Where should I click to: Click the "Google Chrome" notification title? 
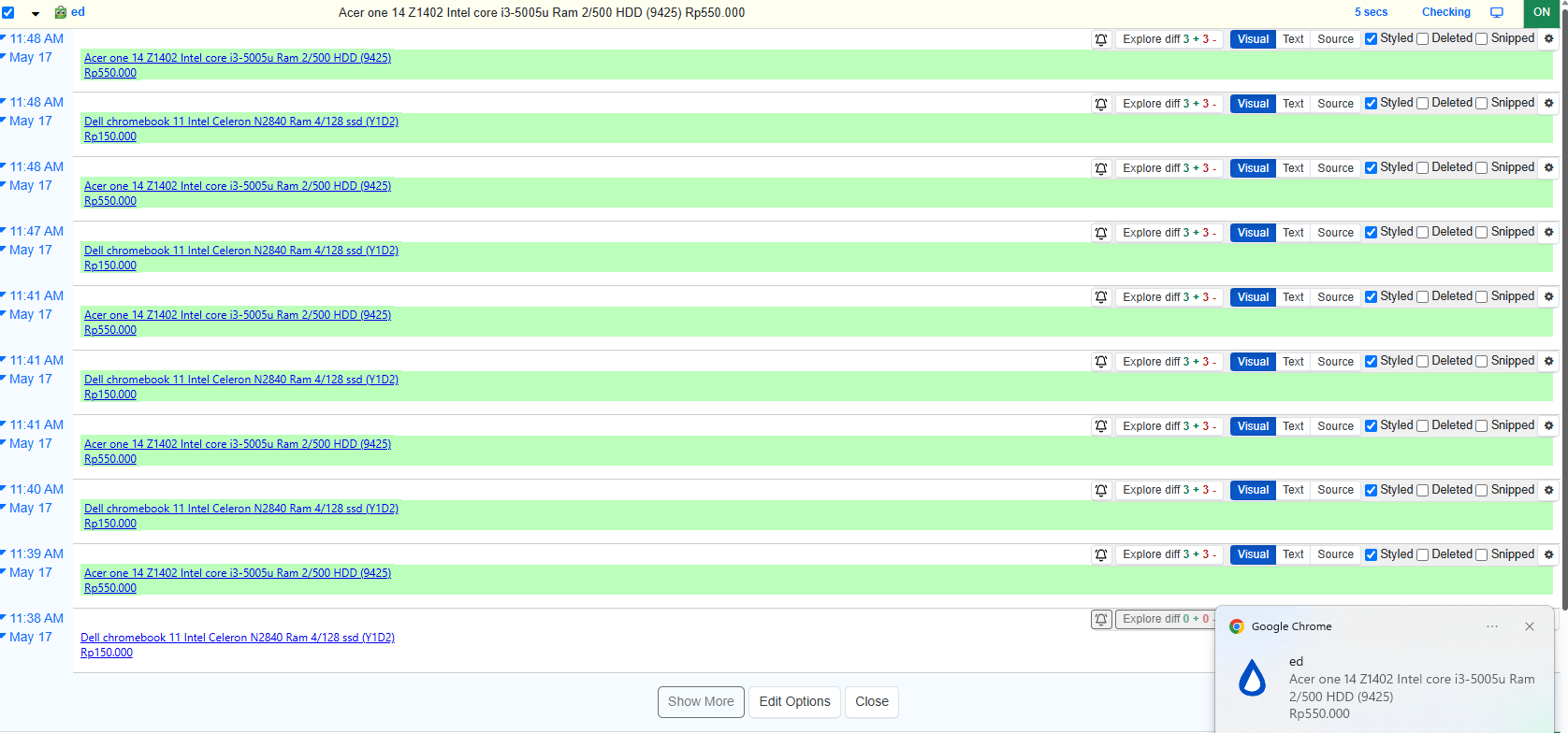pyautogui.click(x=1291, y=626)
